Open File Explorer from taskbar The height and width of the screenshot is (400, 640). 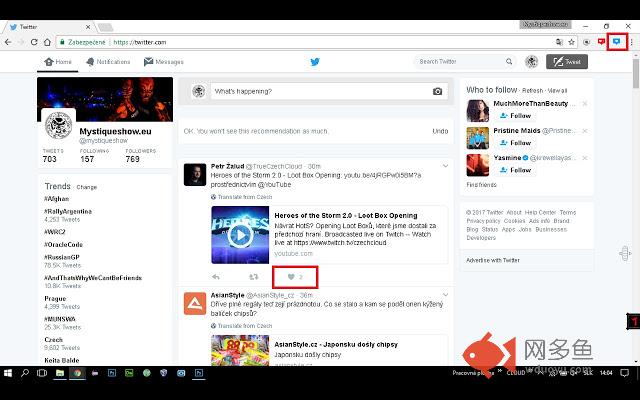(x=60, y=373)
